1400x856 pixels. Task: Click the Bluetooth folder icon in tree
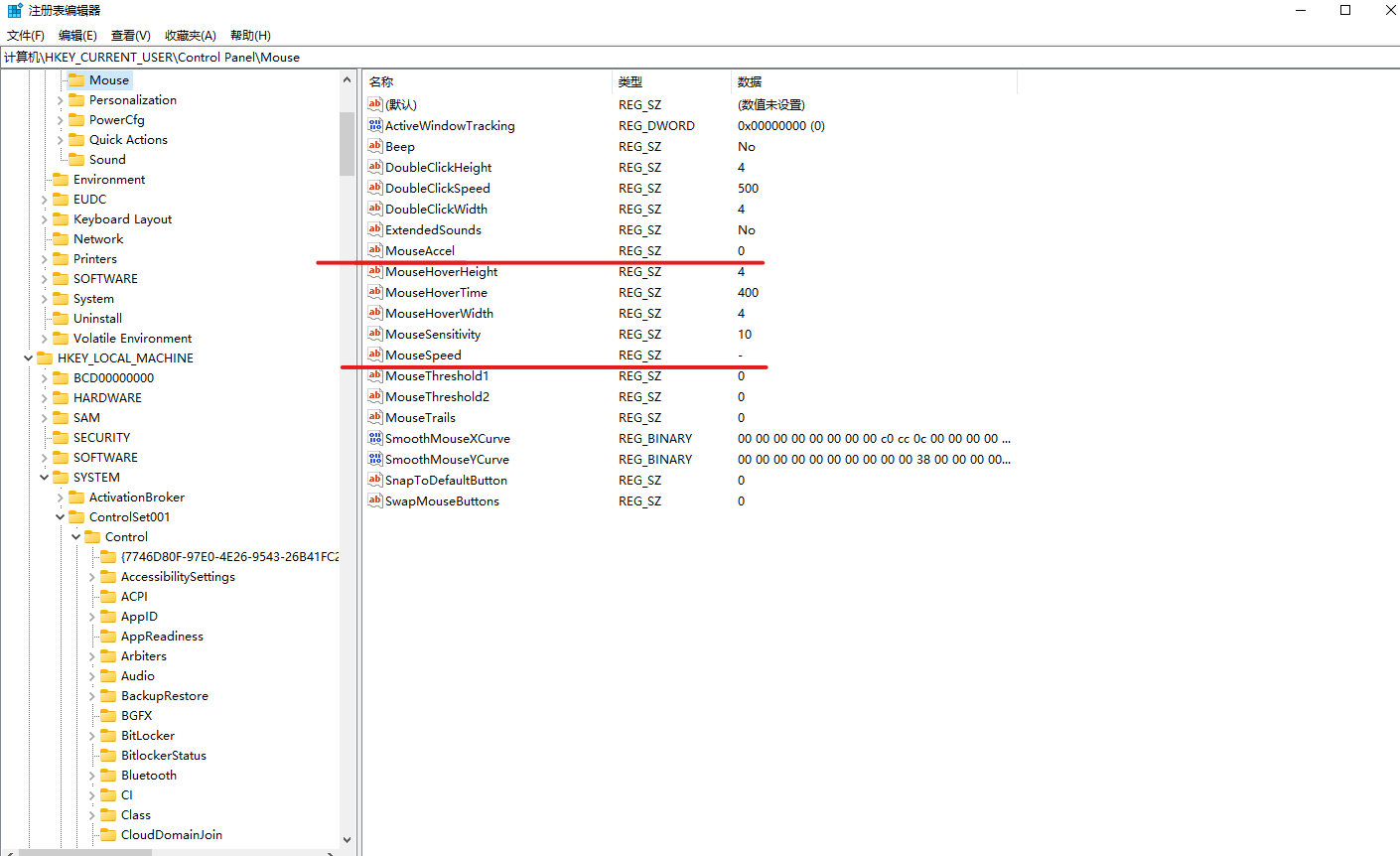point(108,775)
